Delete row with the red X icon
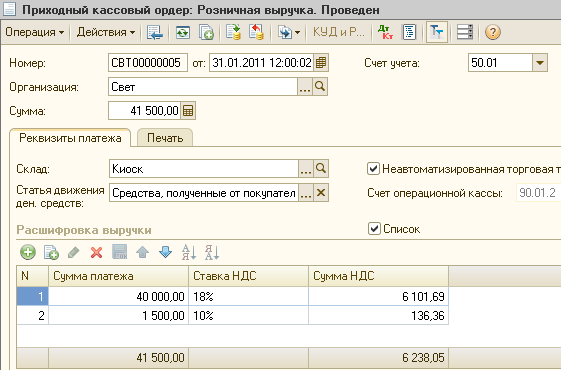 click(x=96, y=252)
